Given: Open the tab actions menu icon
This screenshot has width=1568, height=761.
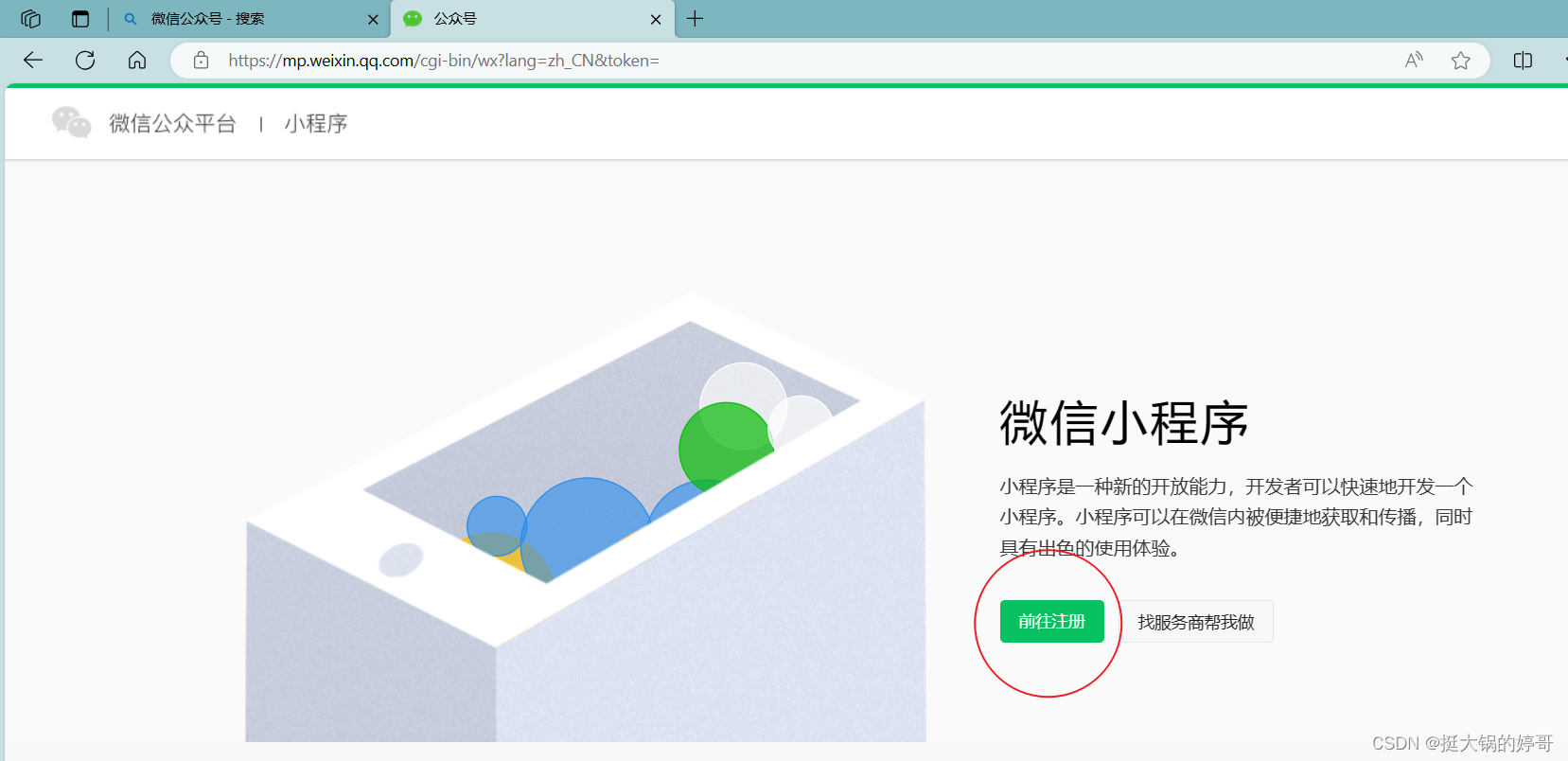Looking at the screenshot, I should click(x=80, y=19).
